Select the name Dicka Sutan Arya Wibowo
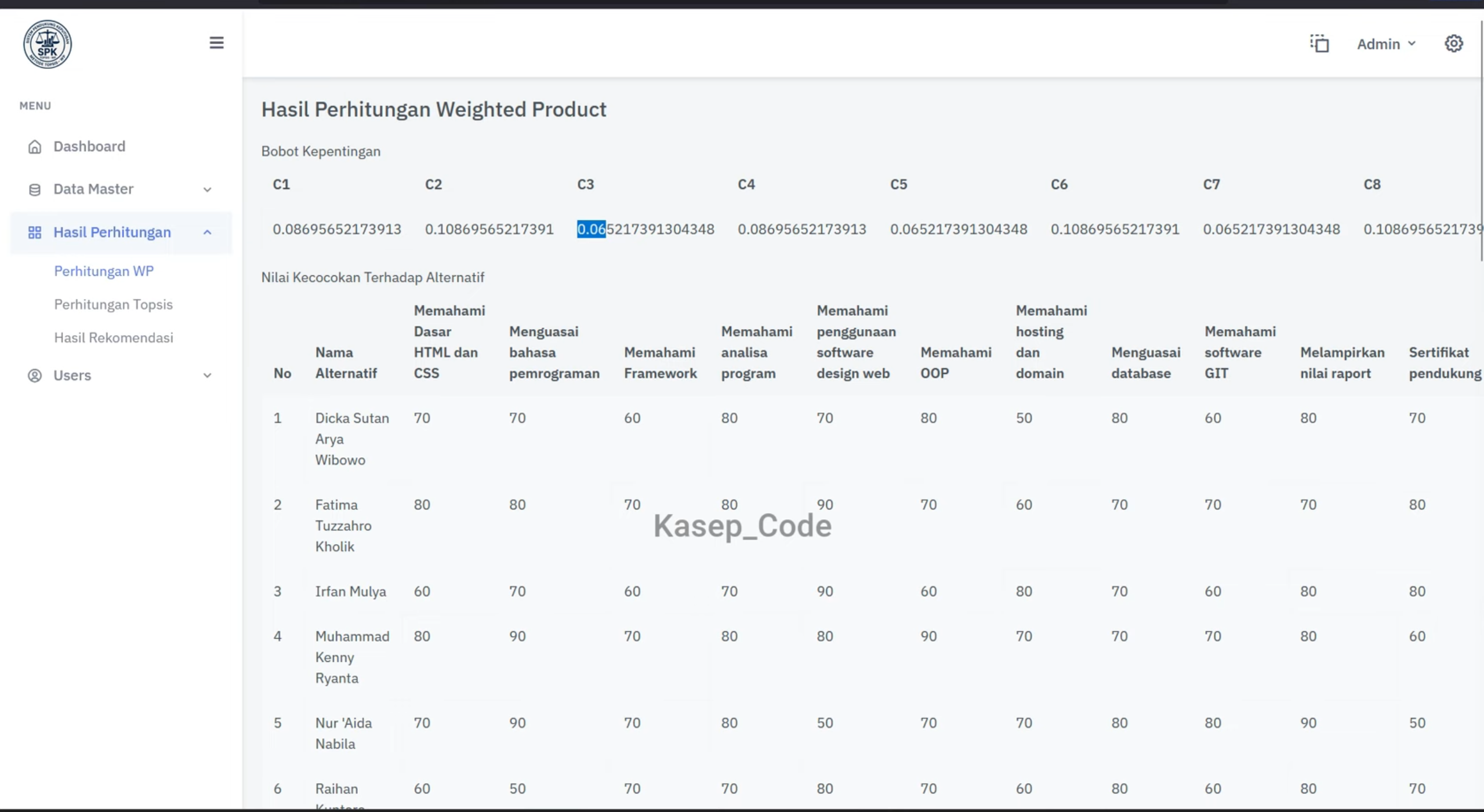This screenshot has height=812, width=1484. tap(352, 439)
